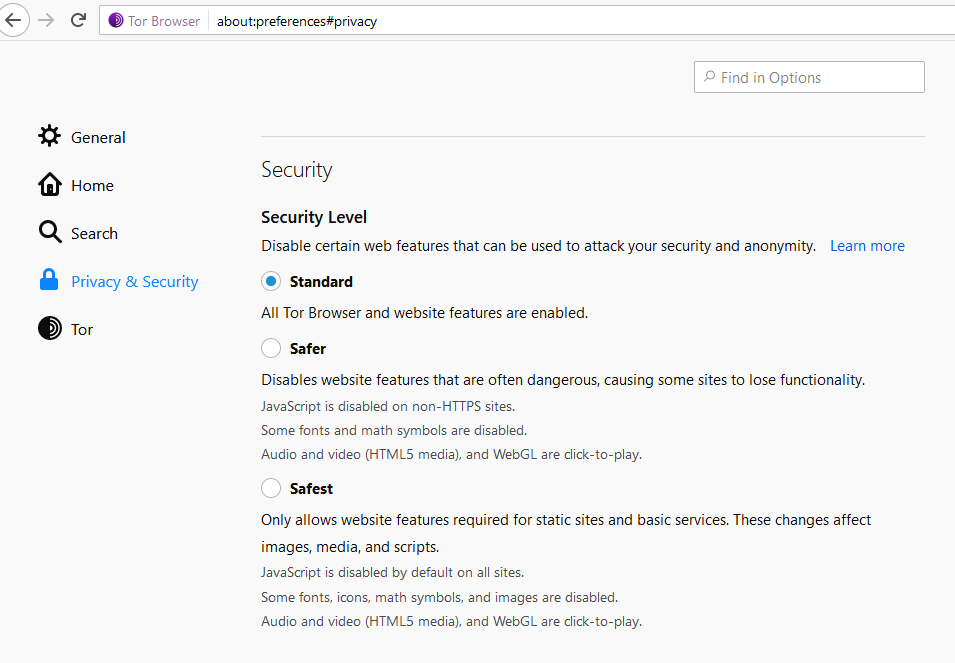Click the Tor Browser onion identity icon
This screenshot has width=955, height=663.
coord(116,21)
